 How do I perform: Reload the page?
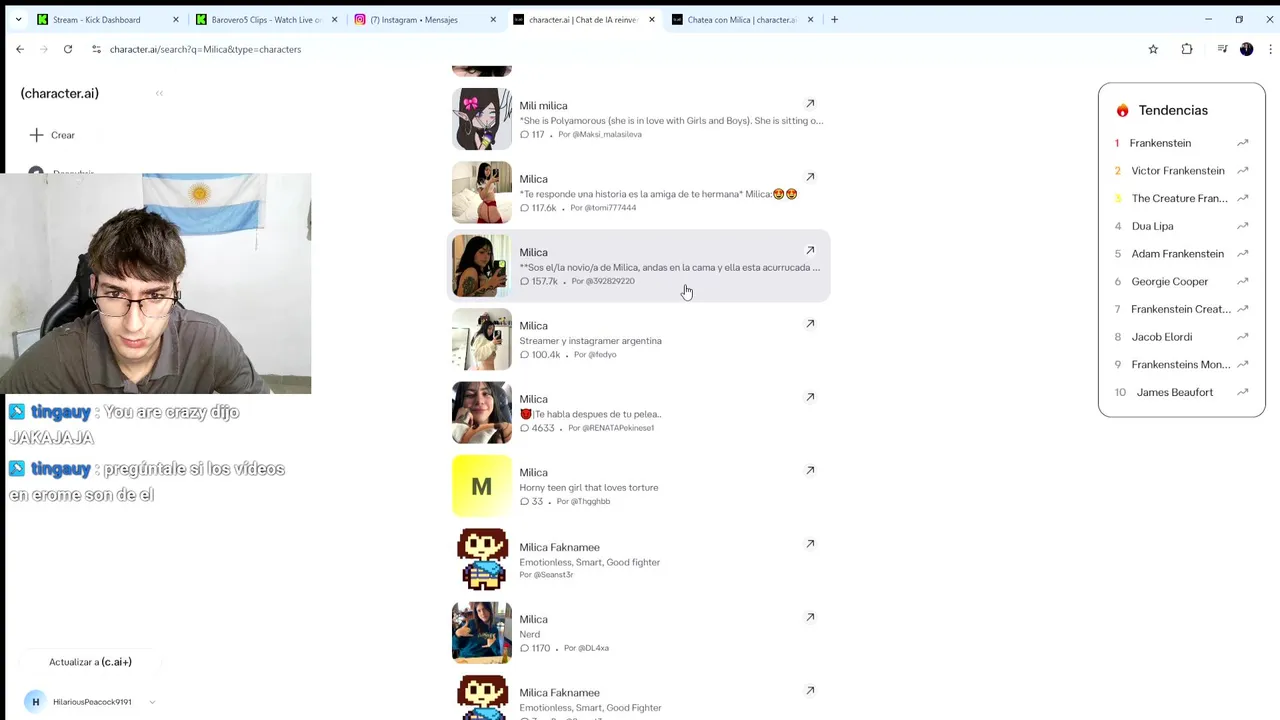point(68,49)
